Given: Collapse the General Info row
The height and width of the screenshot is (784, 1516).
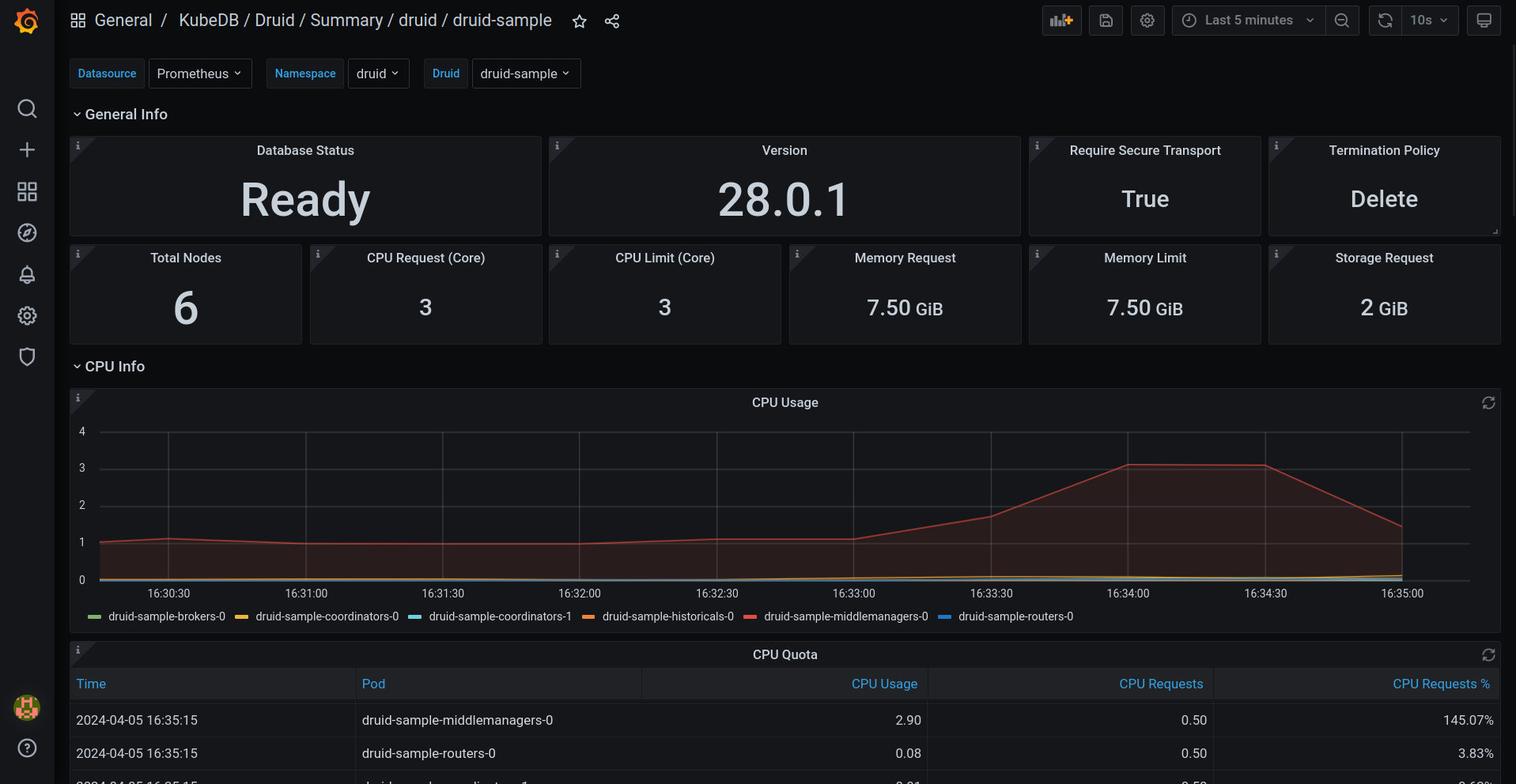Looking at the screenshot, I should 126,115.
